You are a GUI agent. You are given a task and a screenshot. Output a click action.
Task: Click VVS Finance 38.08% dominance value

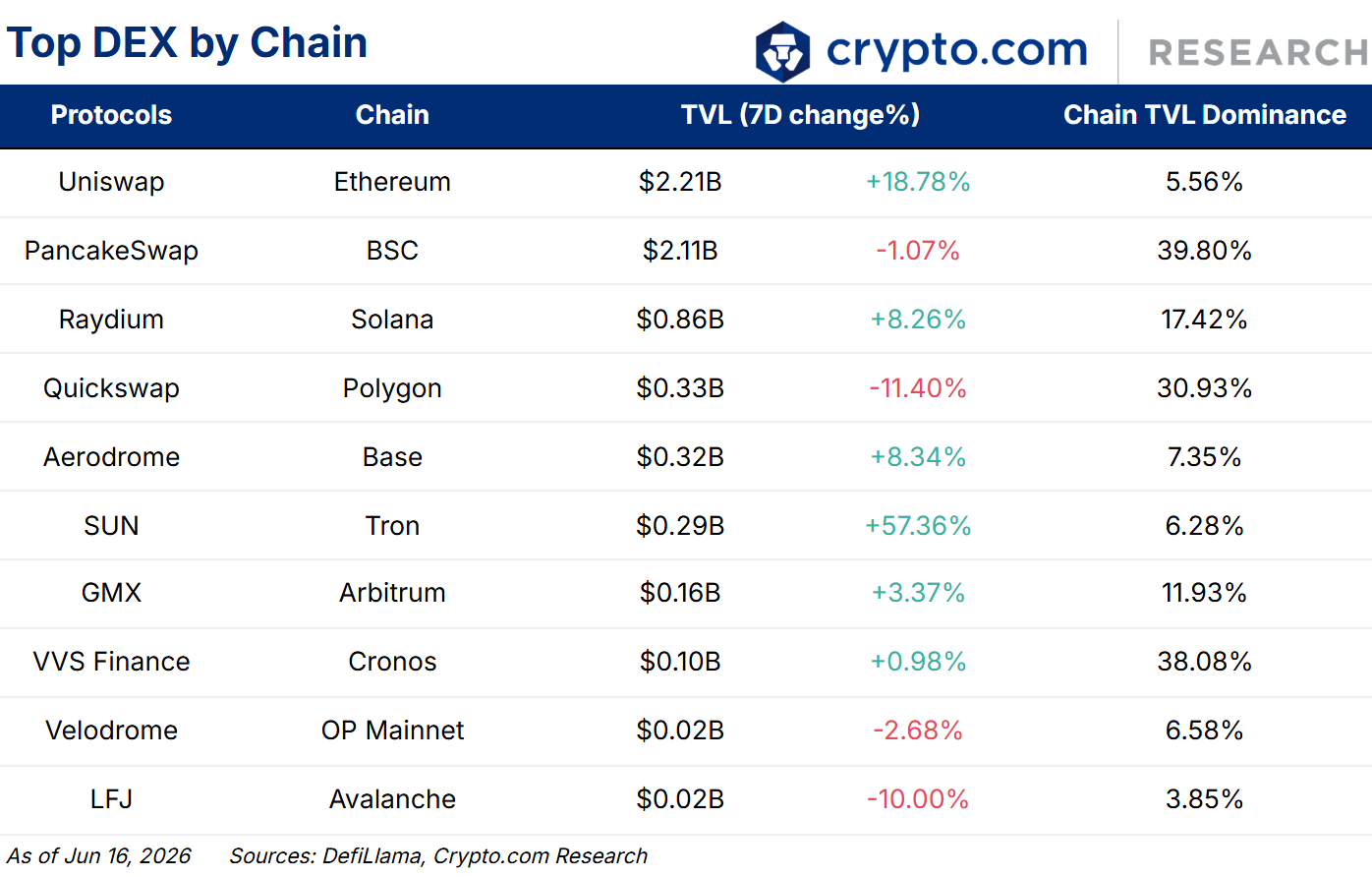tap(1205, 662)
